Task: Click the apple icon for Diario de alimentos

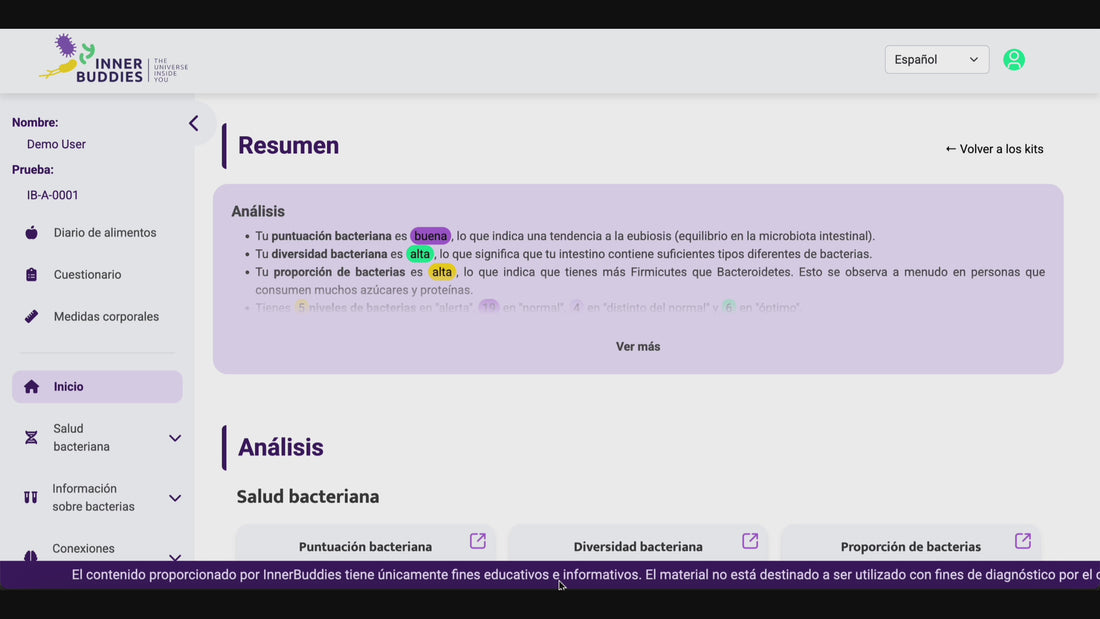Action: pyautogui.click(x=31, y=233)
